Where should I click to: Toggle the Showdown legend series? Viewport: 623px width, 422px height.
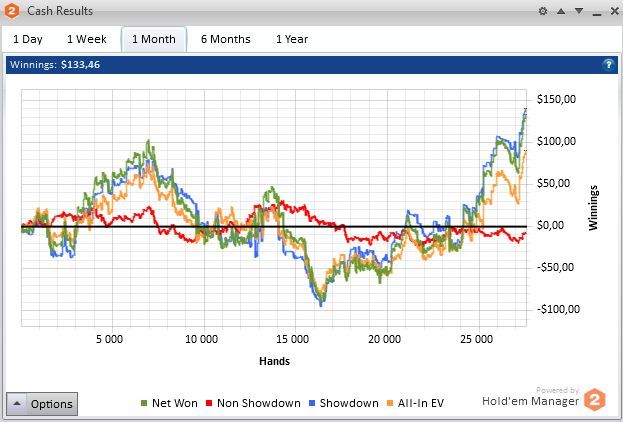tap(344, 403)
